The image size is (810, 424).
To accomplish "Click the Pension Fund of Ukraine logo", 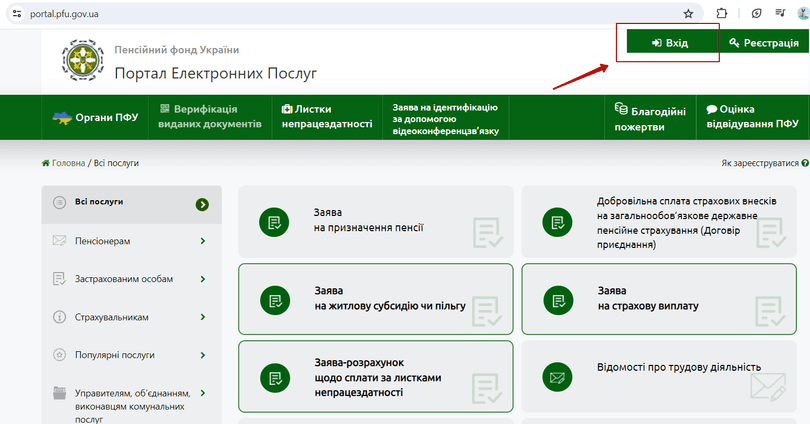I will click(81, 60).
